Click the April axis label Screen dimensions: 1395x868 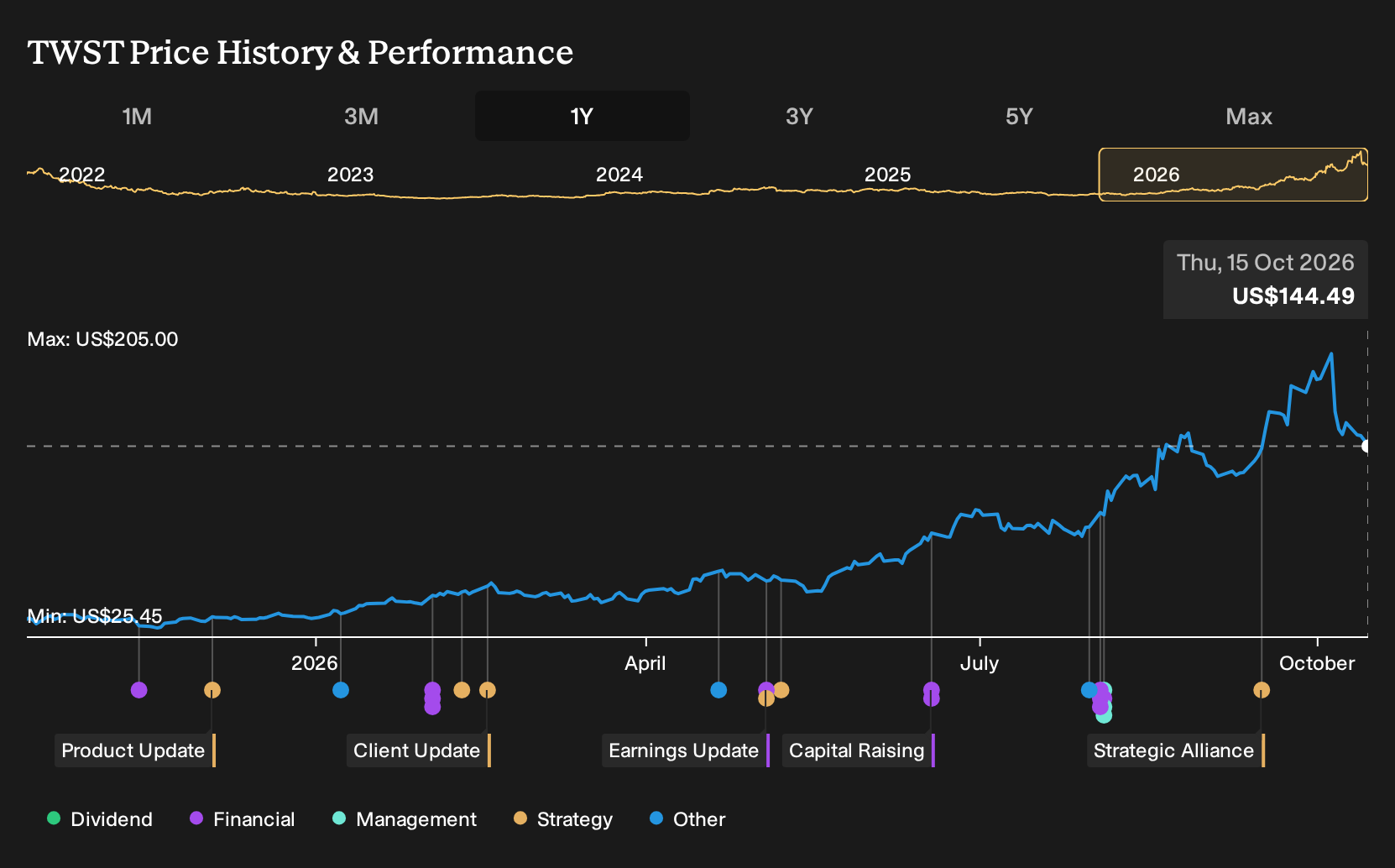tap(645, 663)
